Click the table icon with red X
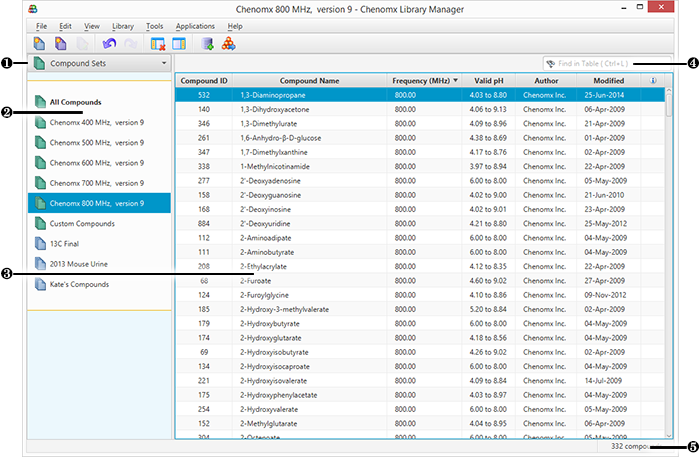Screen dimensions: 700x457 click(158, 43)
